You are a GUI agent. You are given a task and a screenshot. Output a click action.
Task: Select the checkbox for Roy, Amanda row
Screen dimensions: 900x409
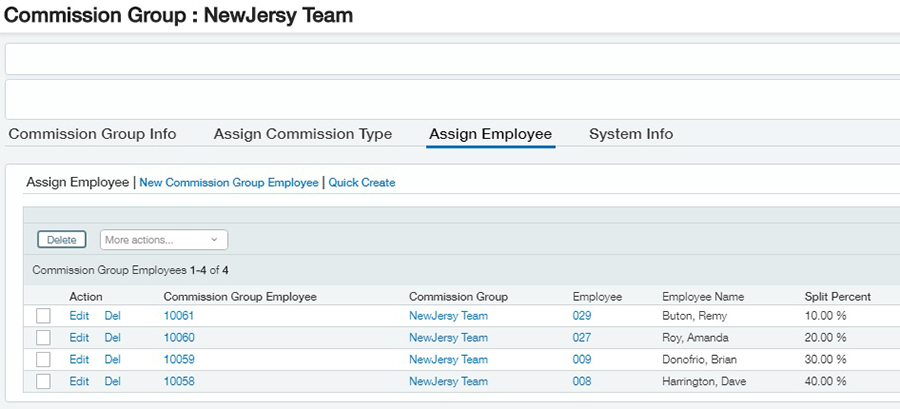[43, 338]
